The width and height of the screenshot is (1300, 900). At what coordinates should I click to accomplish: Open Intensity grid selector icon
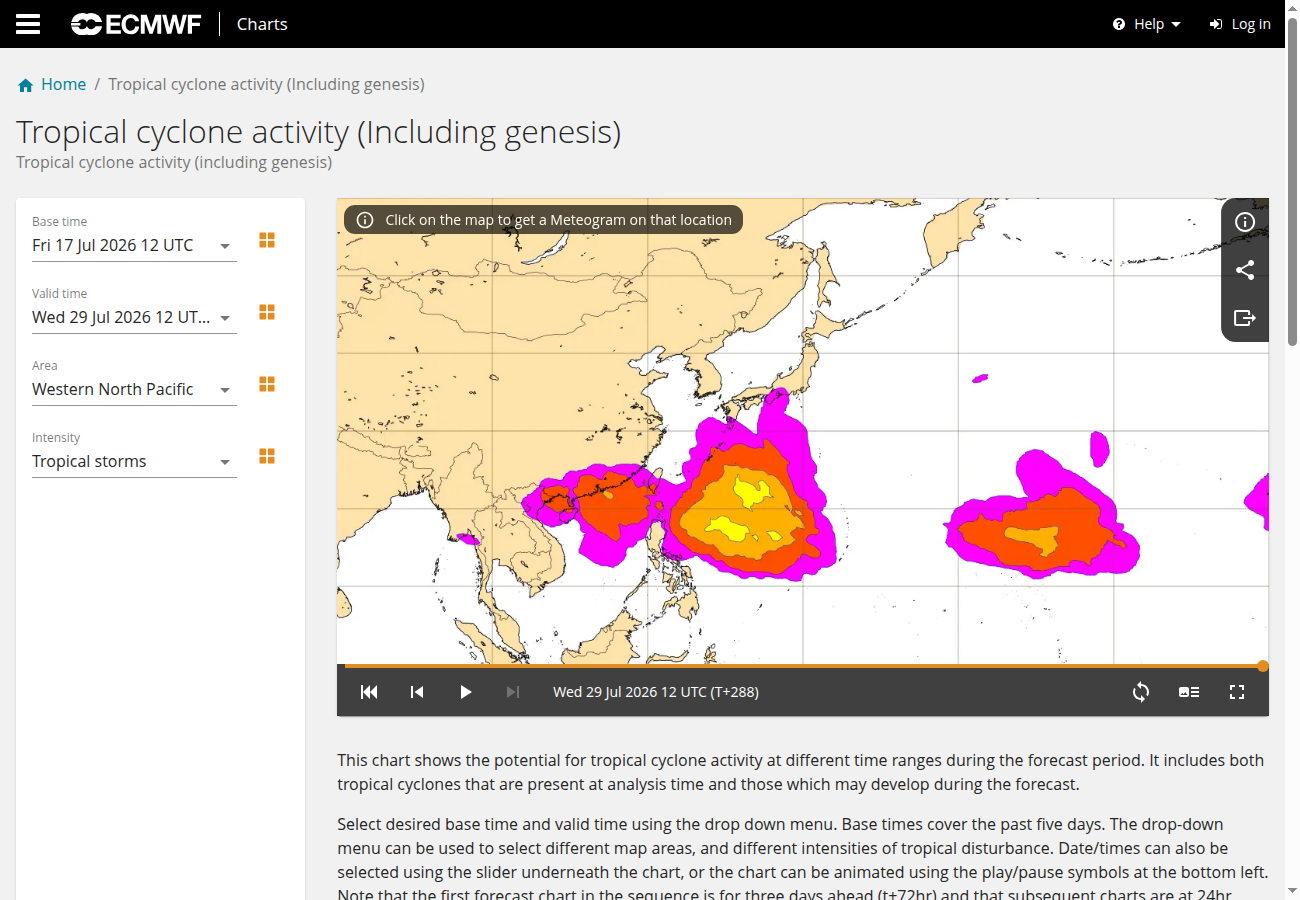(x=267, y=456)
